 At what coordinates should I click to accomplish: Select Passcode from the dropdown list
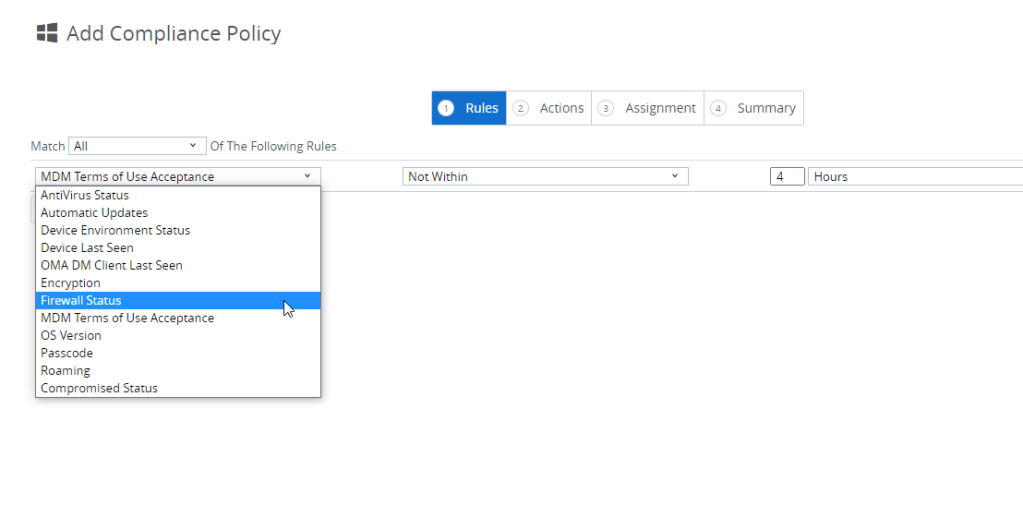67,353
